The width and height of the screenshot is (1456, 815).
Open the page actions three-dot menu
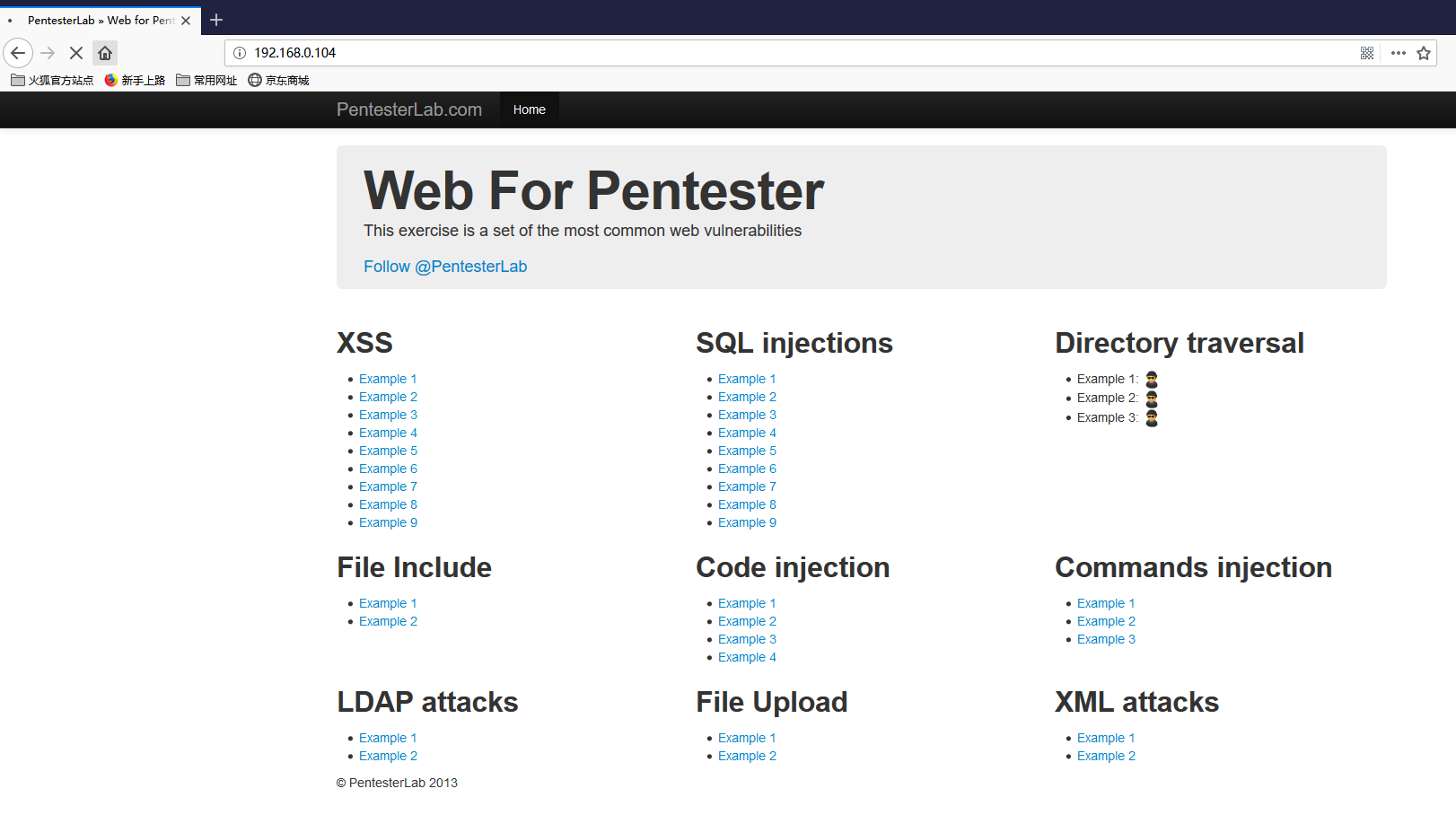pos(1398,53)
